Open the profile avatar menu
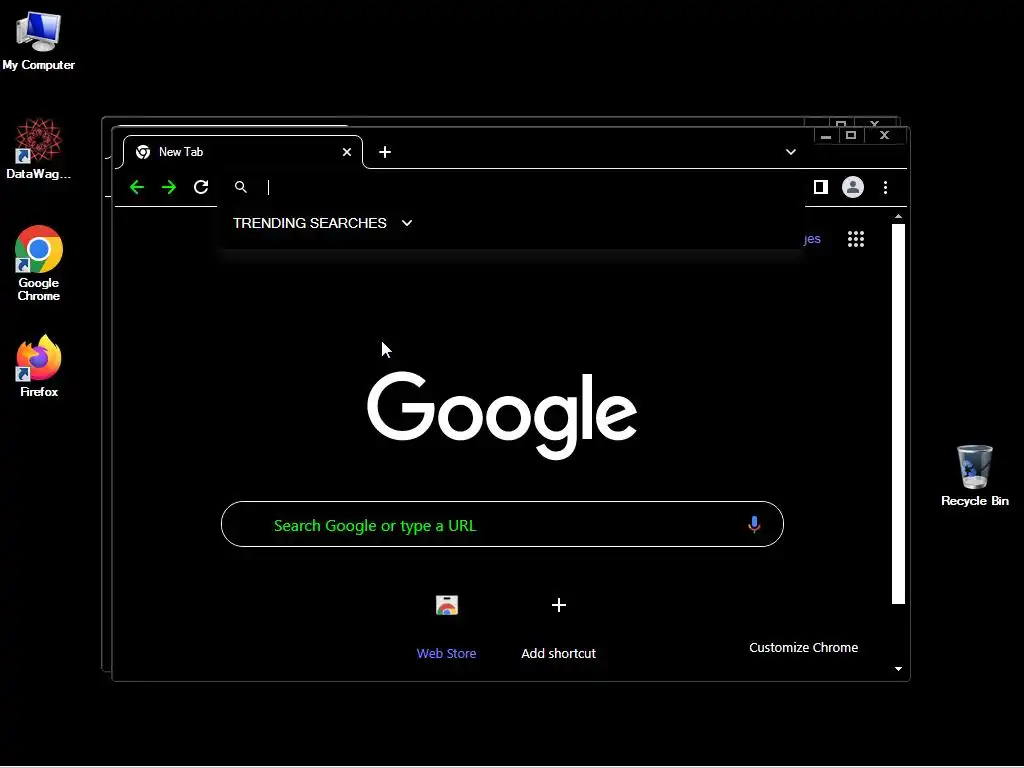The width and height of the screenshot is (1024, 768). [x=852, y=187]
